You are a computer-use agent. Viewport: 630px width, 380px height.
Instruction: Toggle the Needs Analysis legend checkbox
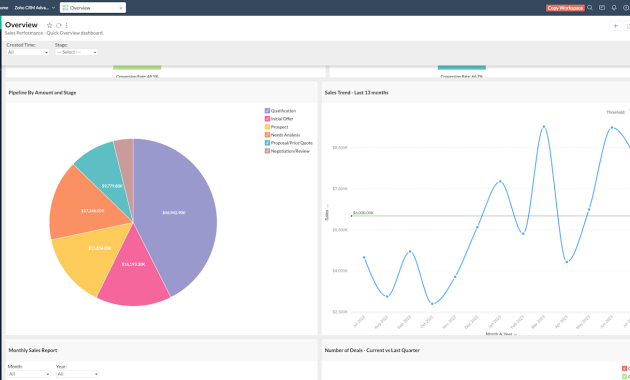[267, 135]
